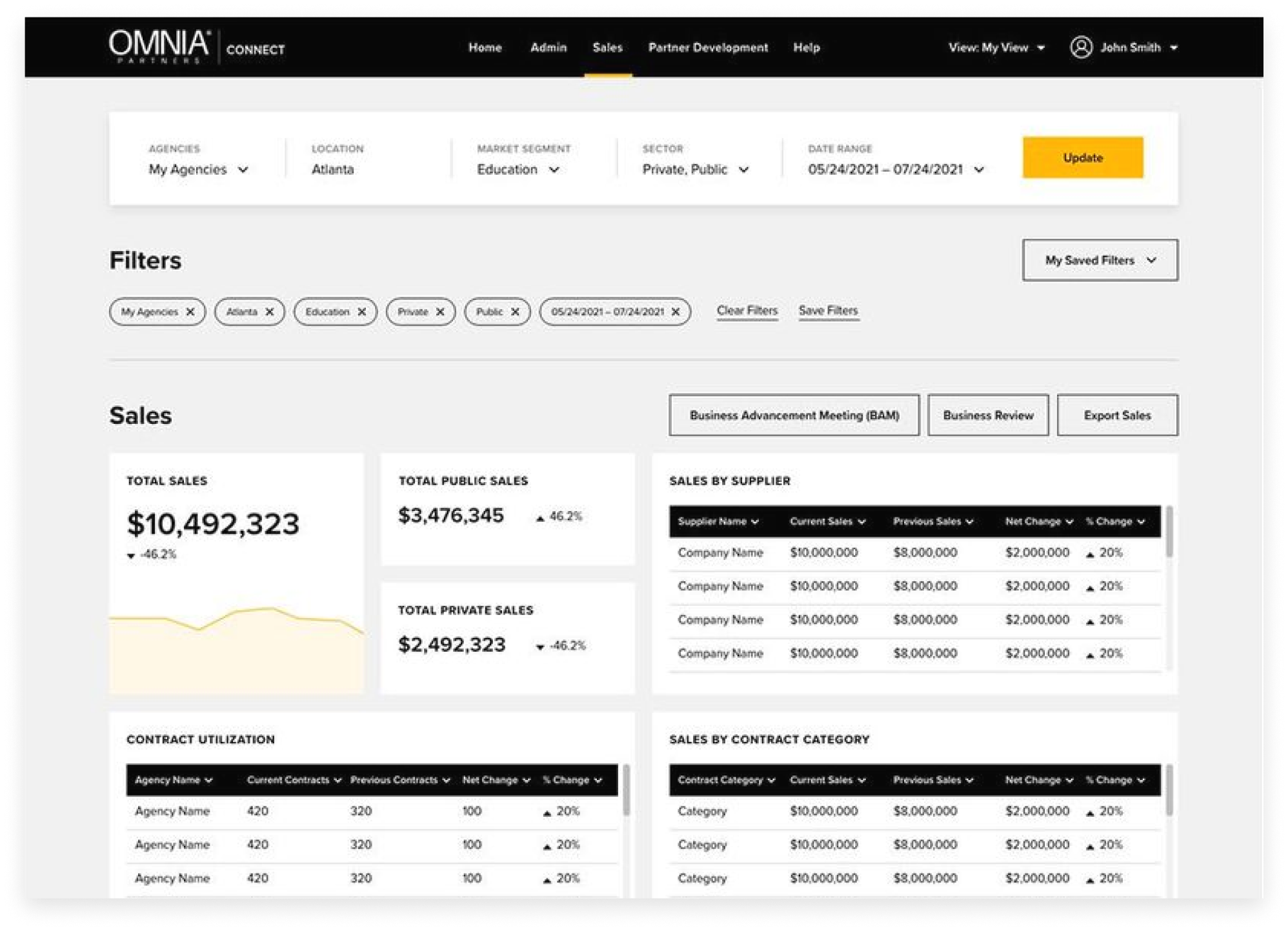Select the Sales navigation tab

point(607,47)
